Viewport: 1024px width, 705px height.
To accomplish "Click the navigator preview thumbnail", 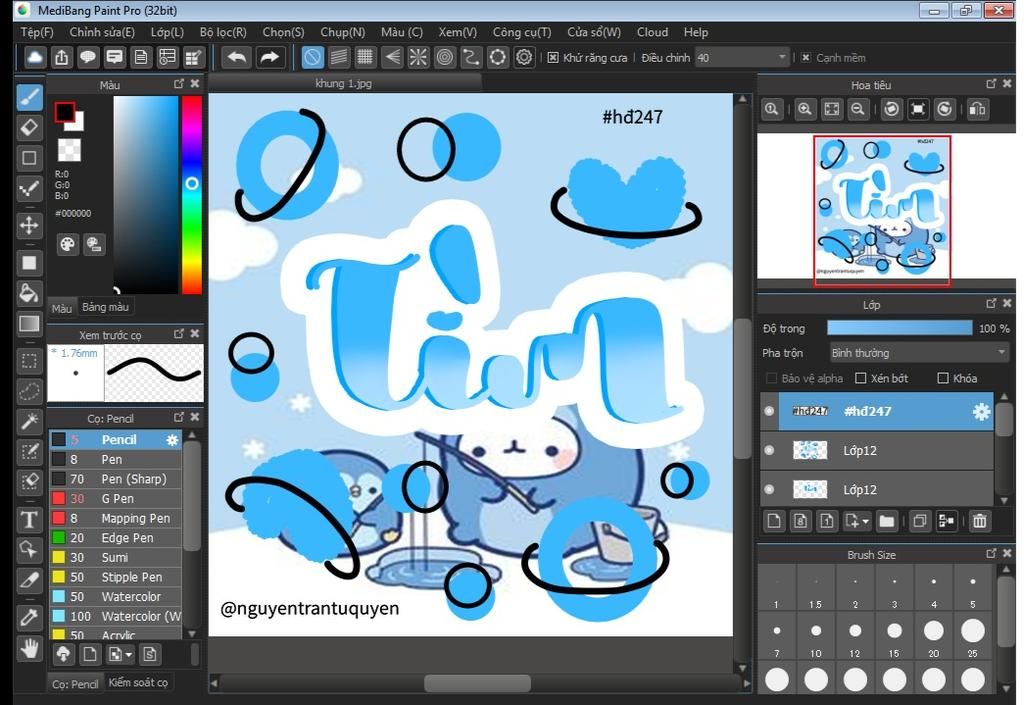I will [x=882, y=210].
